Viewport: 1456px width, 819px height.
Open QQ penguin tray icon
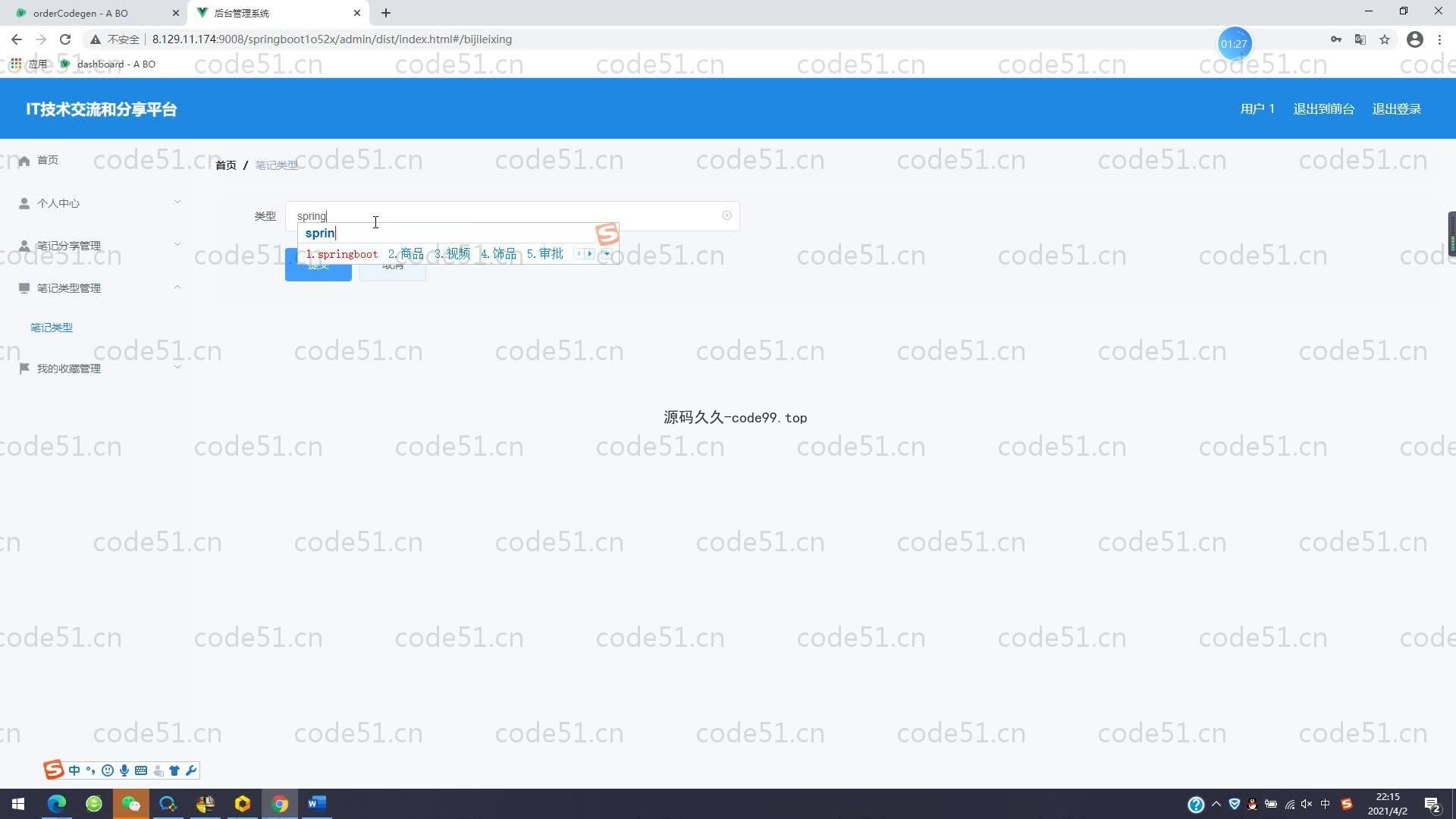pyautogui.click(x=1252, y=804)
